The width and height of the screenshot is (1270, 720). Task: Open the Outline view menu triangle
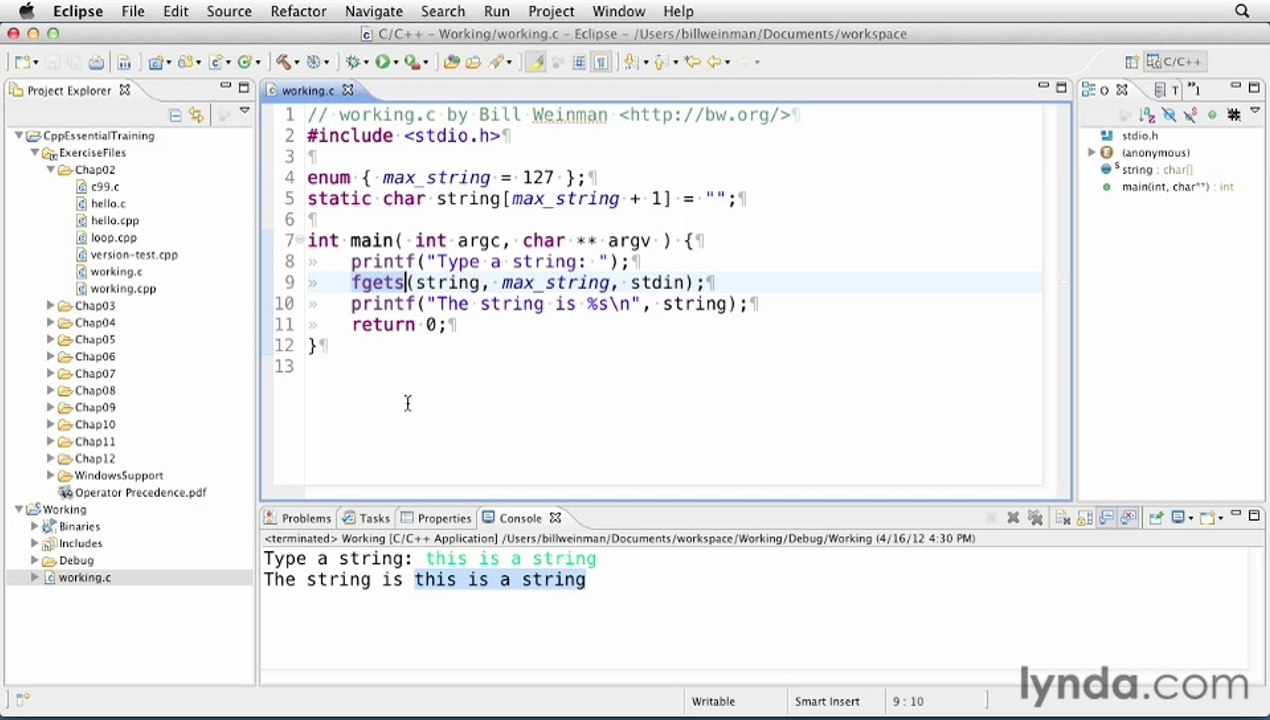coord(1255,111)
